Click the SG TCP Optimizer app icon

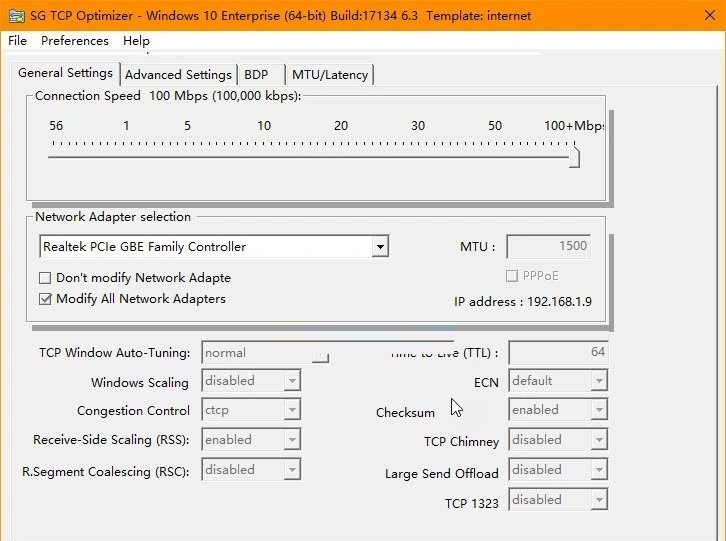17,16
